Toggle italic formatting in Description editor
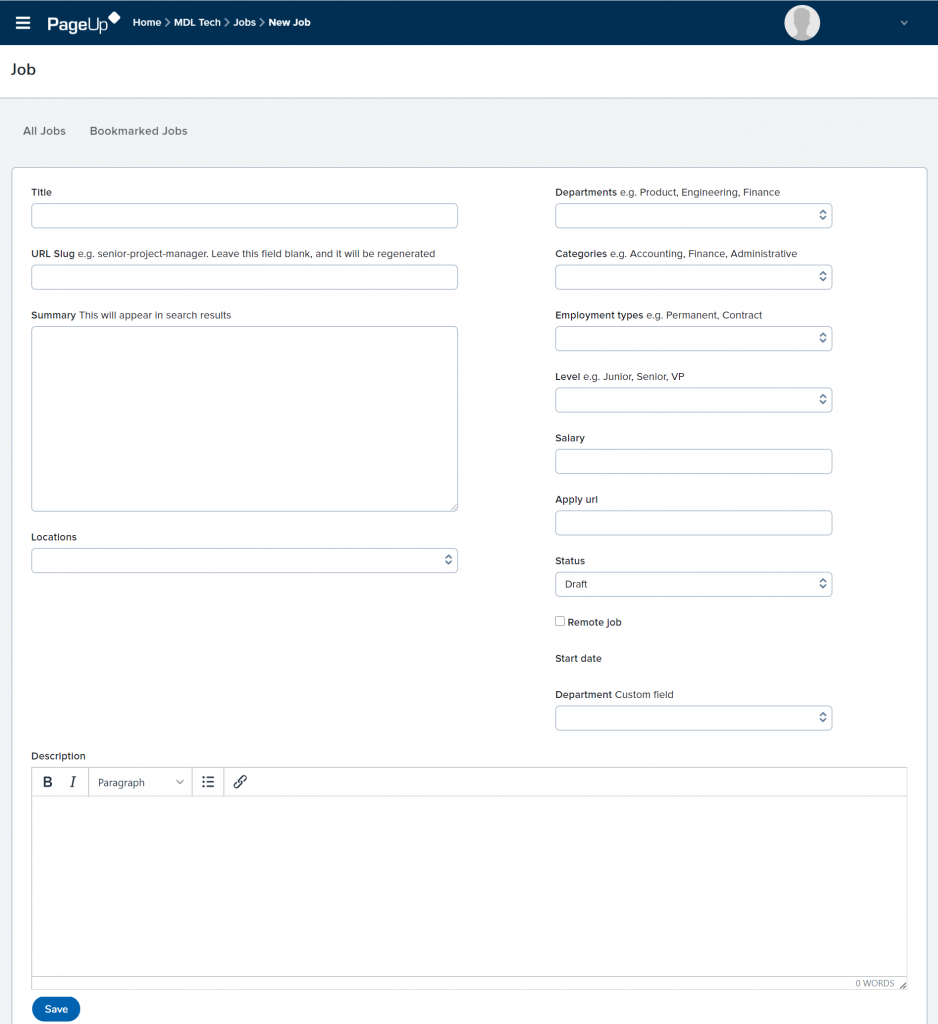Screen dimensions: 938x1024 (73, 782)
